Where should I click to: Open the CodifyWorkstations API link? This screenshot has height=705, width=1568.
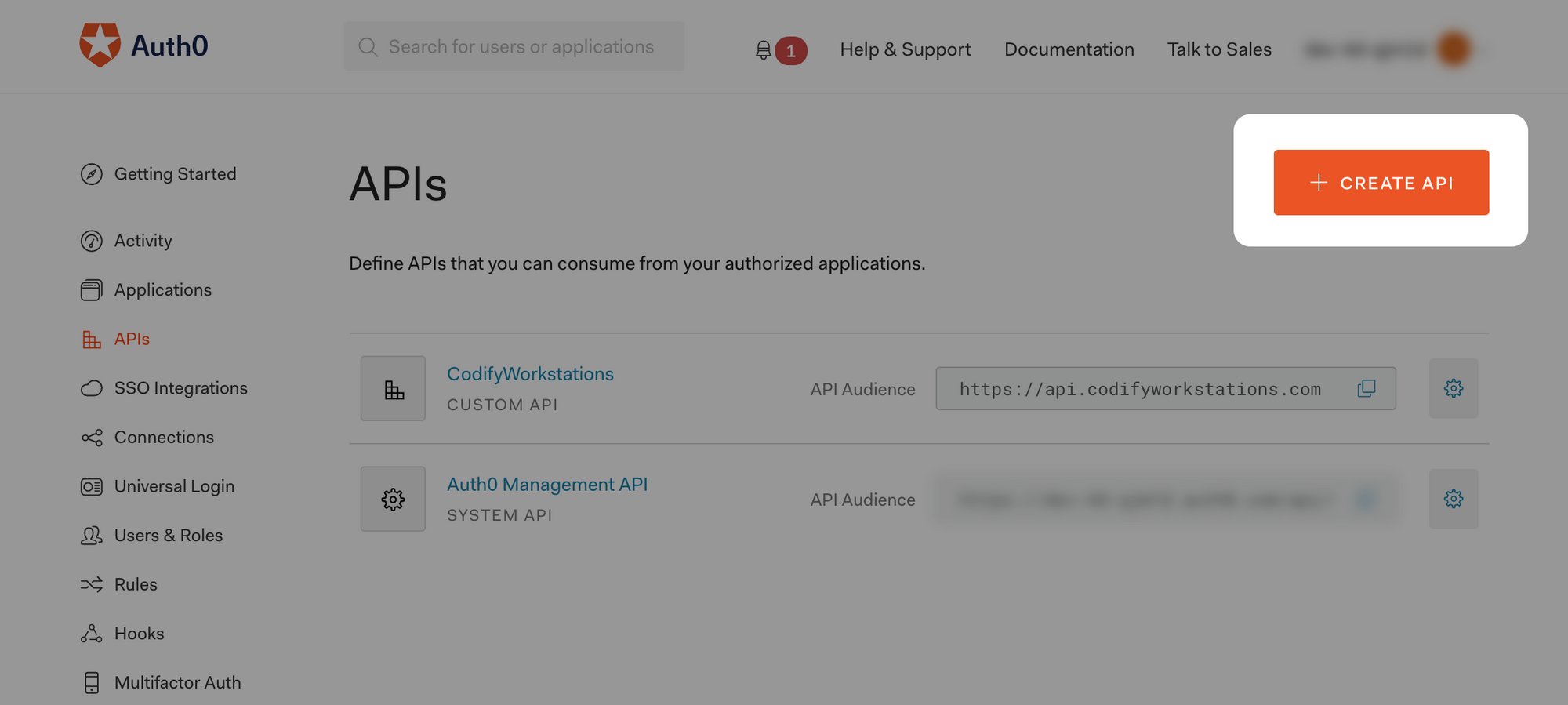click(x=530, y=374)
